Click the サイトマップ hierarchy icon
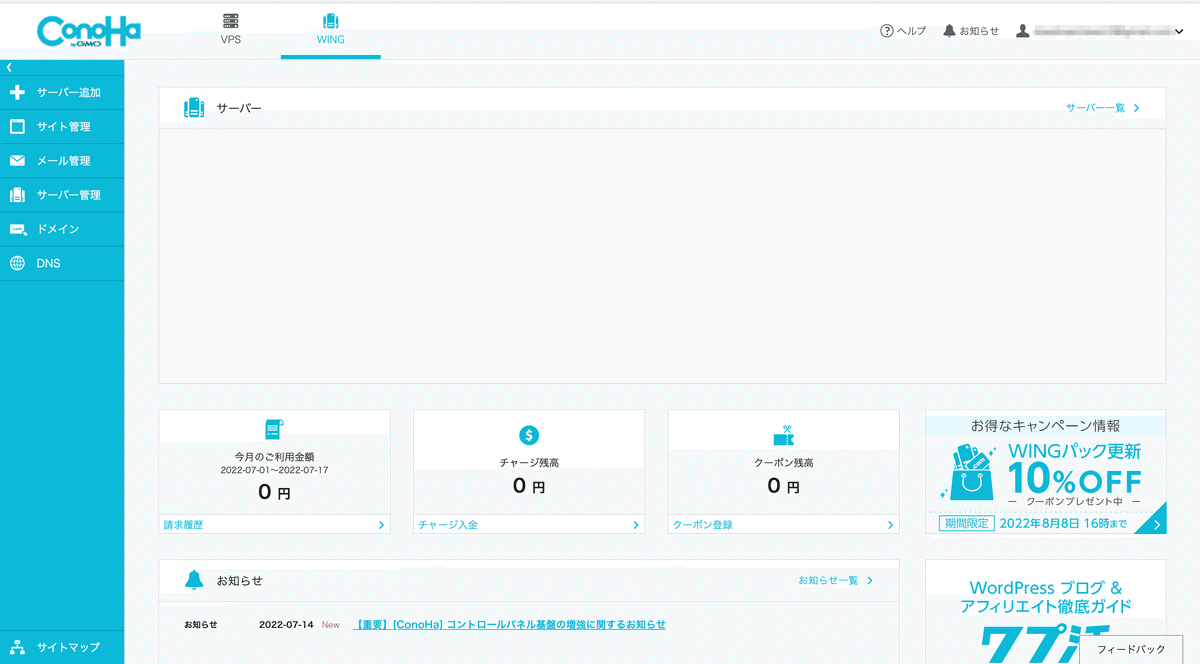This screenshot has height=664, width=1200. click(17, 647)
